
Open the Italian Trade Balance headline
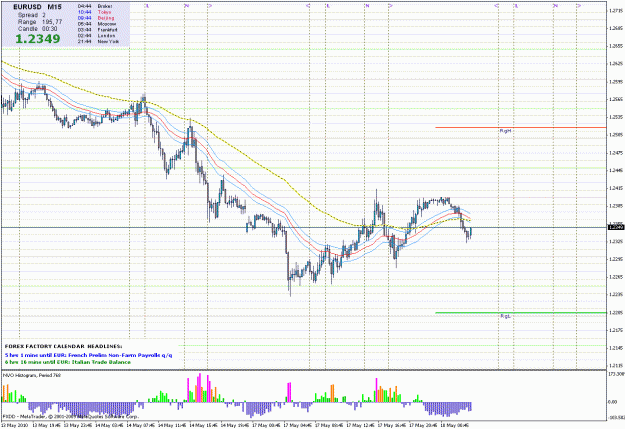click(x=67, y=362)
